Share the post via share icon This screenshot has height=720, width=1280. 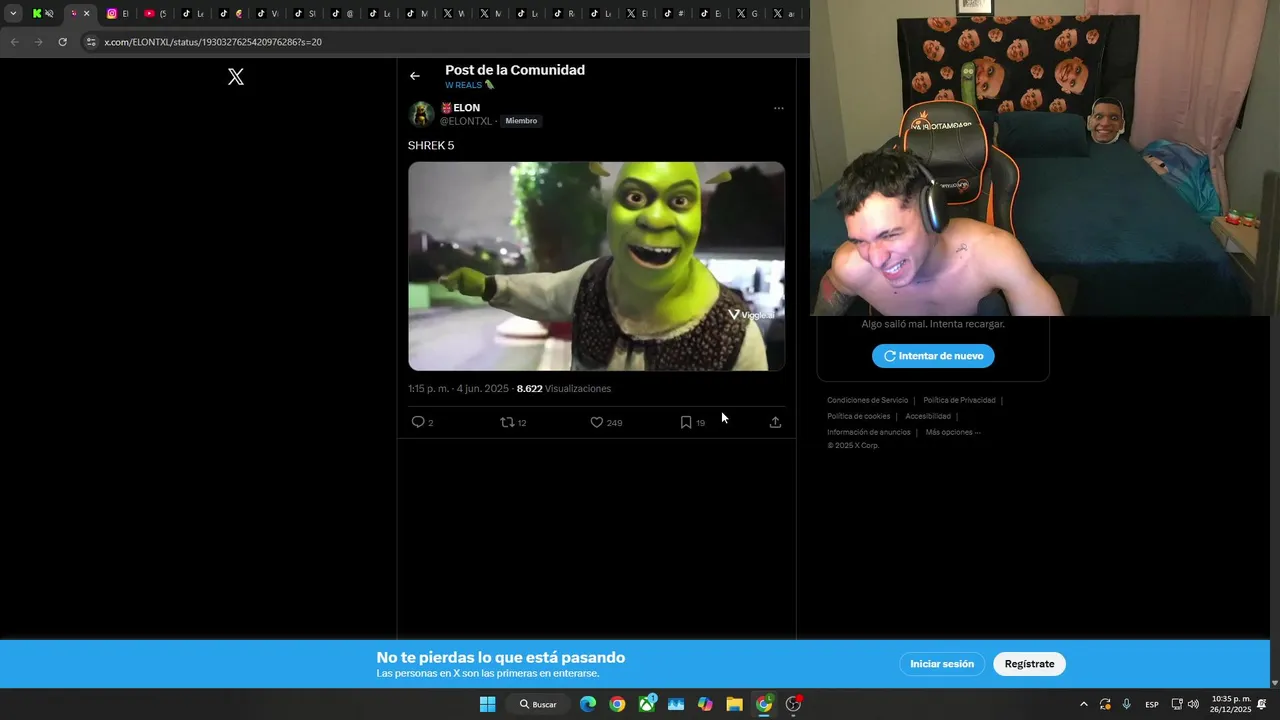(x=775, y=422)
